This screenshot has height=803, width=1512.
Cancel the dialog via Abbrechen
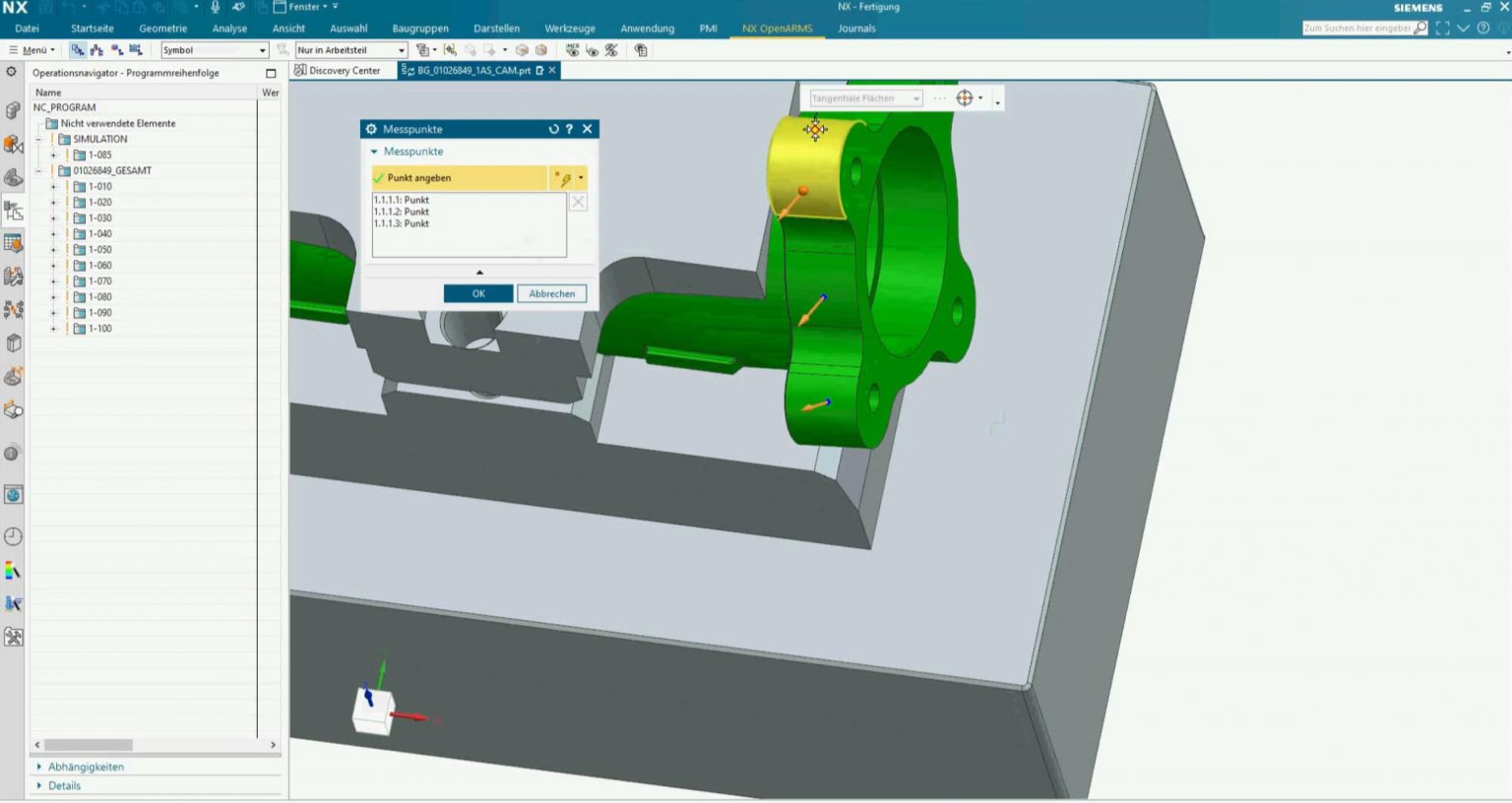[551, 293]
